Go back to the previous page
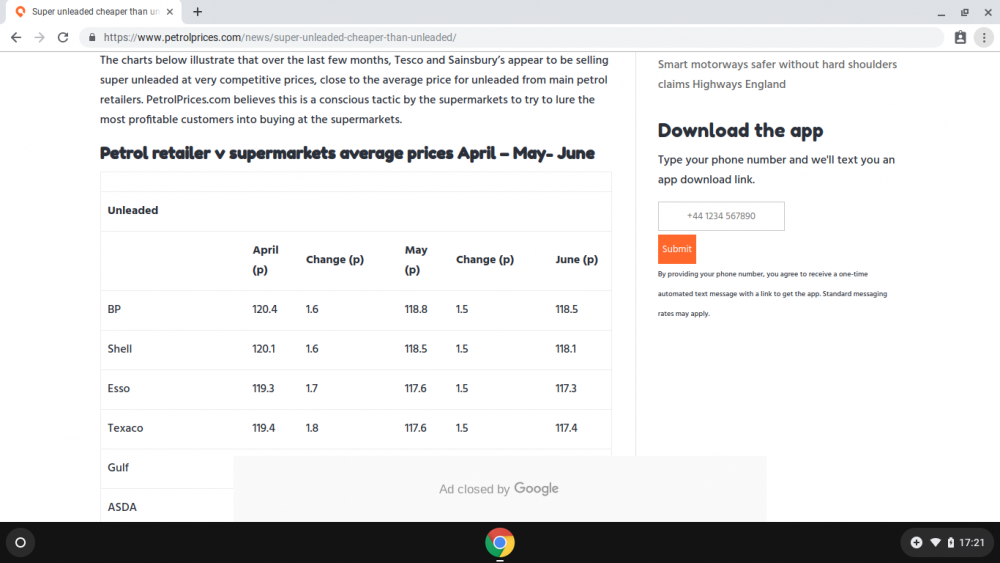Viewport: 1000px width, 563px height. tap(16, 38)
